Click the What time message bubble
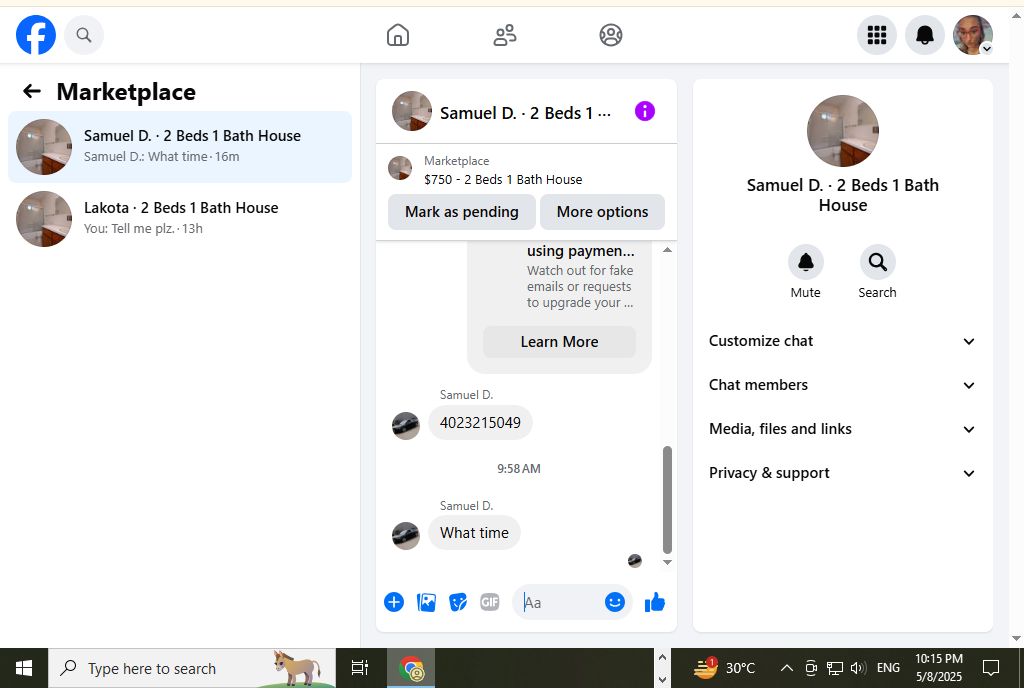1024x688 pixels. (474, 533)
